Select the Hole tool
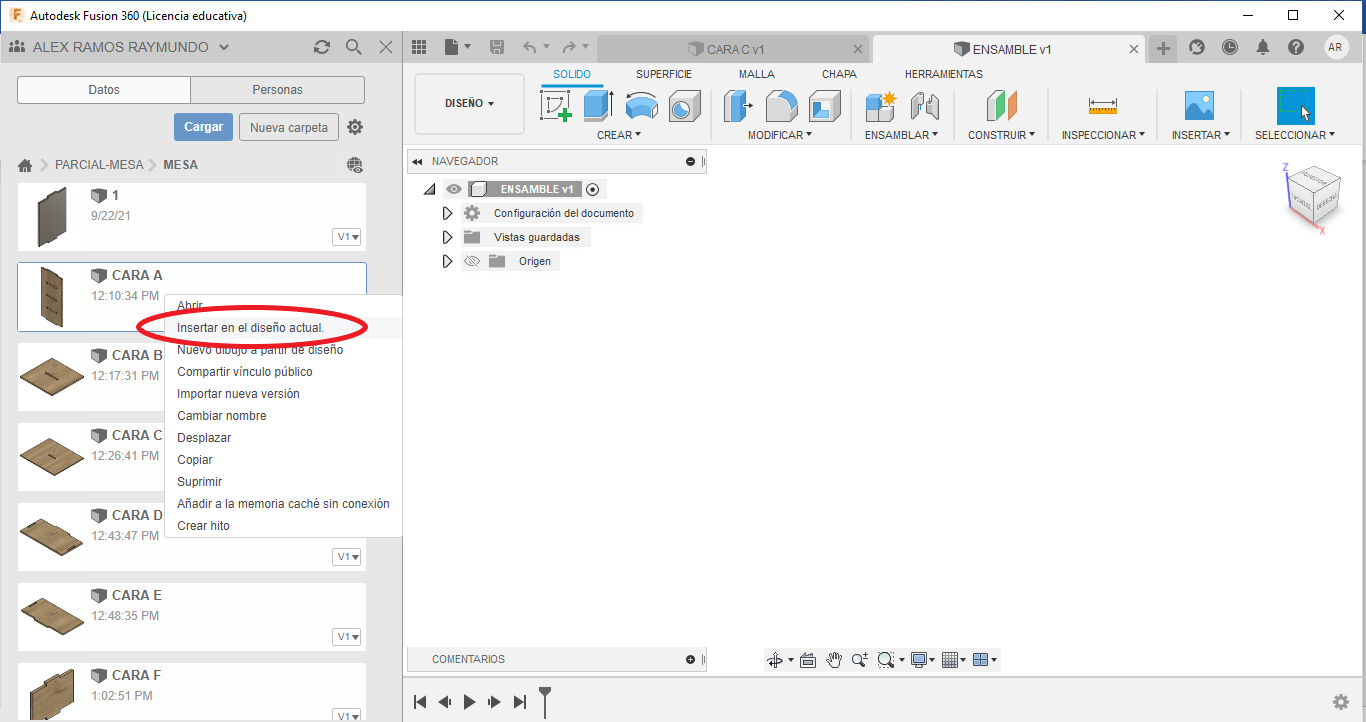Viewport: 1366px width, 722px height. tap(684, 106)
